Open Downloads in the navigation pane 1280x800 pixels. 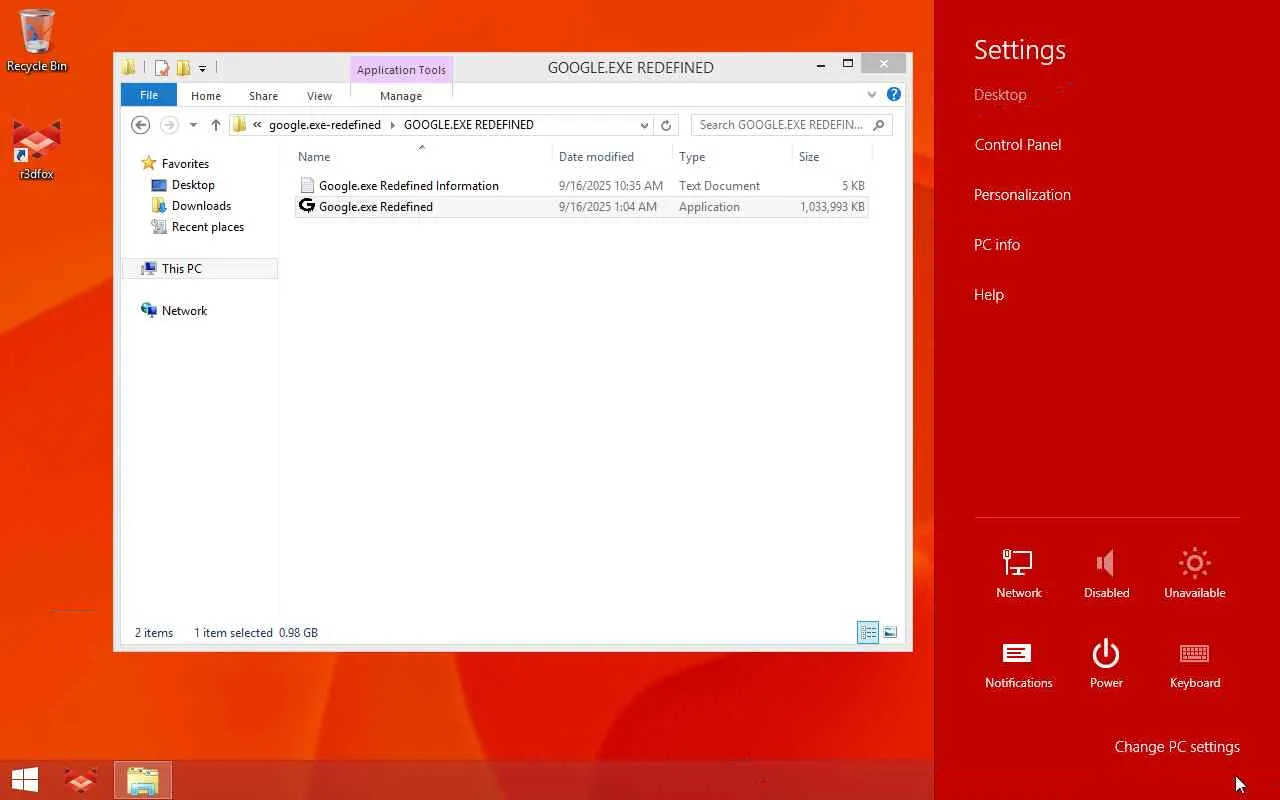tap(201, 206)
